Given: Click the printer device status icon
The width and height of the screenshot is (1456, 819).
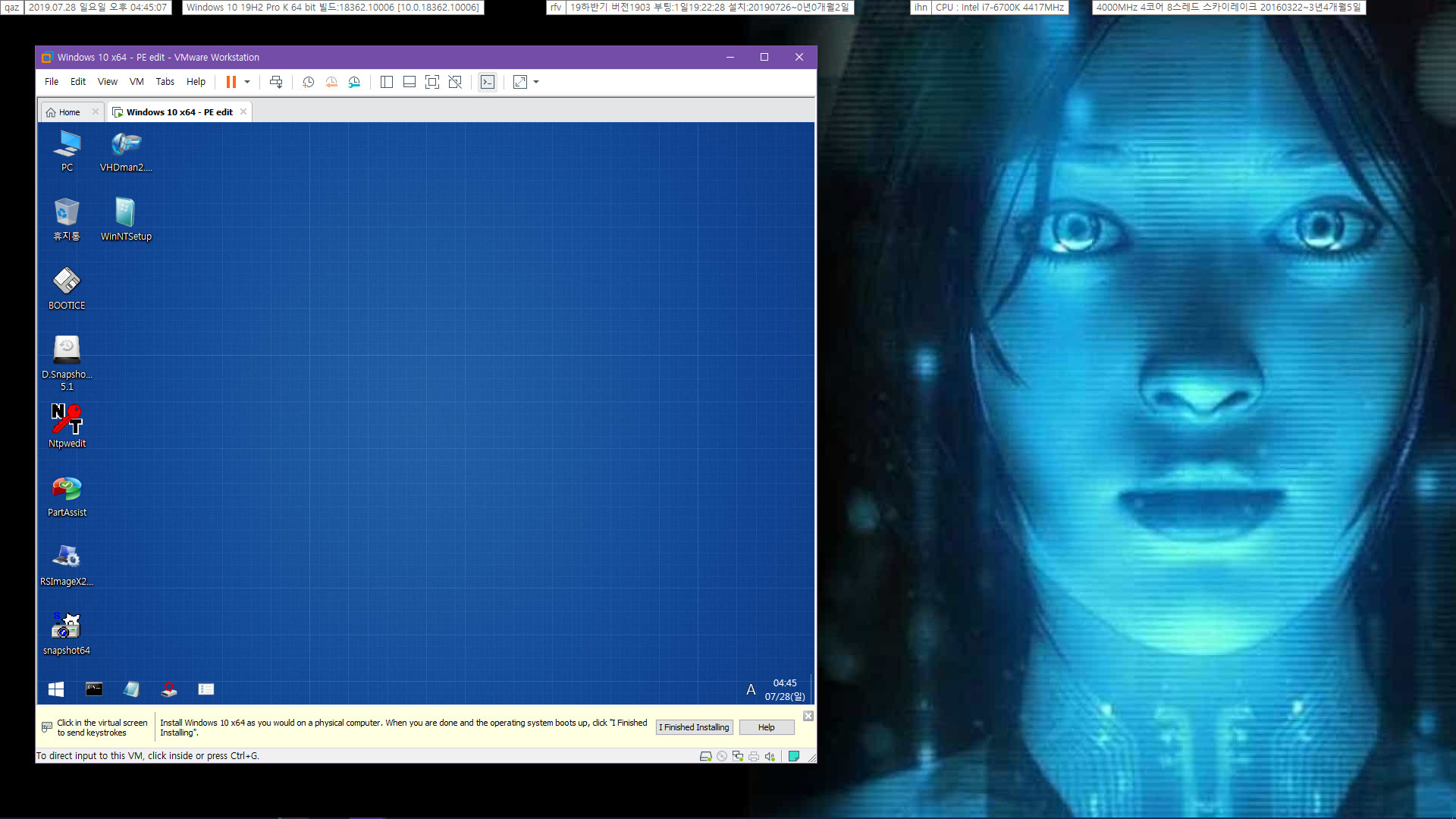Looking at the screenshot, I should point(754,756).
